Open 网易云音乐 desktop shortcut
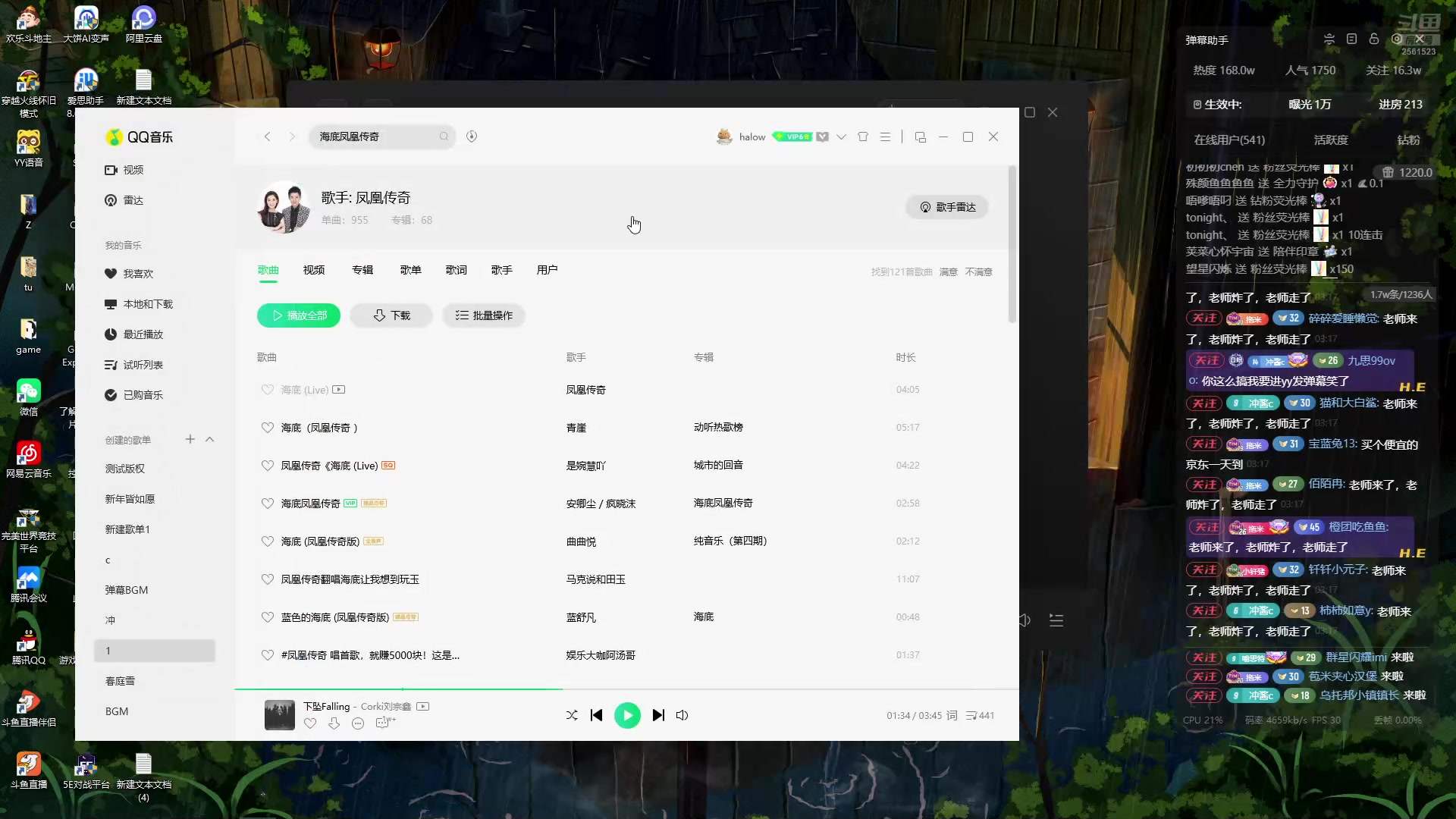1456x819 pixels. (29, 460)
